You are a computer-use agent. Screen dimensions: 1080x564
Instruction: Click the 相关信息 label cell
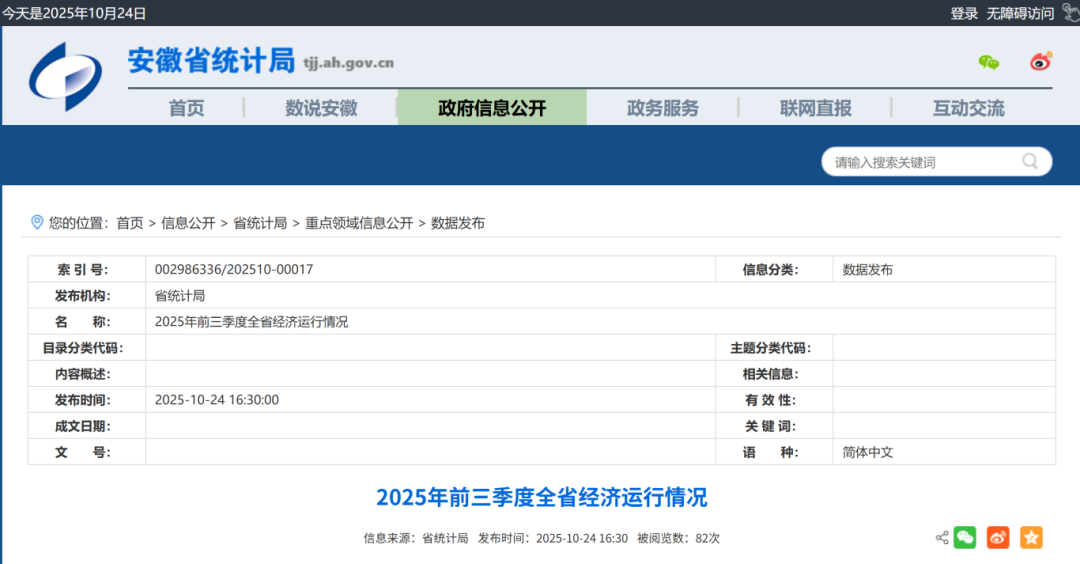click(x=774, y=374)
